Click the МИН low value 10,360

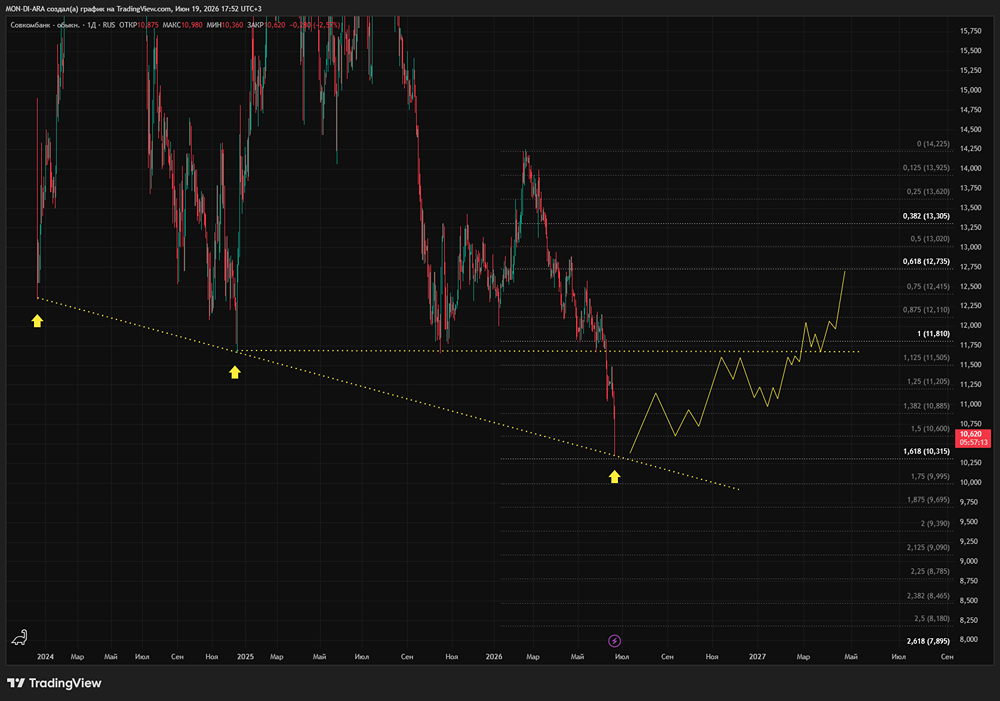[x=233, y=25]
